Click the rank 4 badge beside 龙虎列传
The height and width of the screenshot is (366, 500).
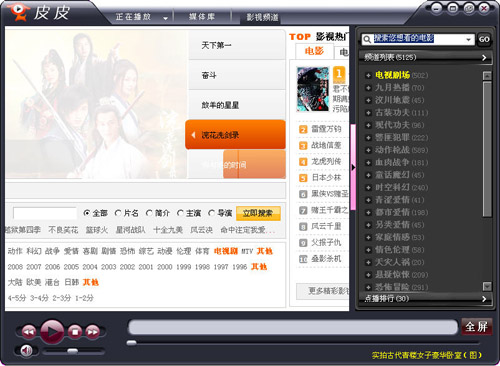click(x=303, y=162)
